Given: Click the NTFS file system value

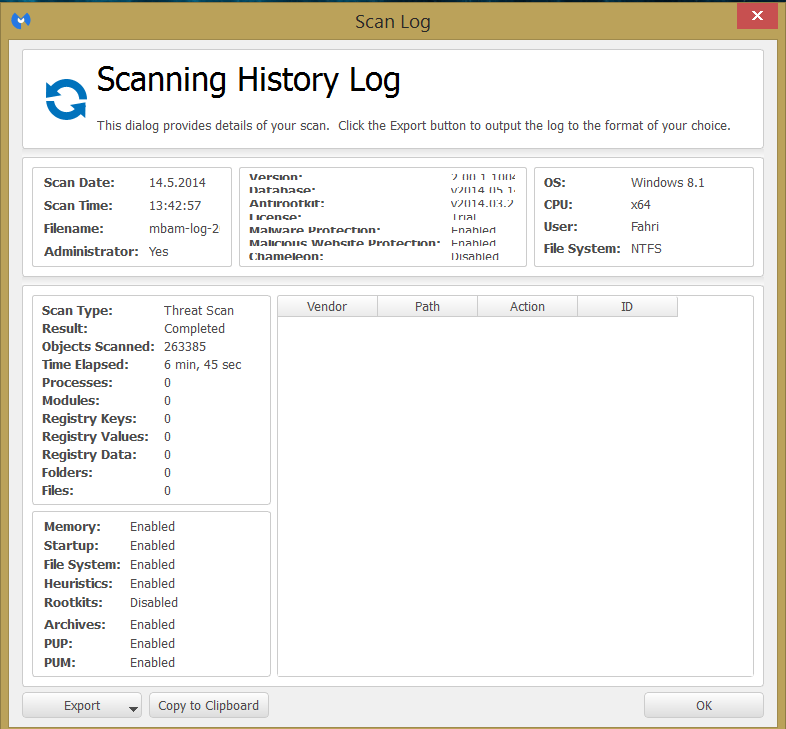Looking at the screenshot, I should tap(646, 249).
